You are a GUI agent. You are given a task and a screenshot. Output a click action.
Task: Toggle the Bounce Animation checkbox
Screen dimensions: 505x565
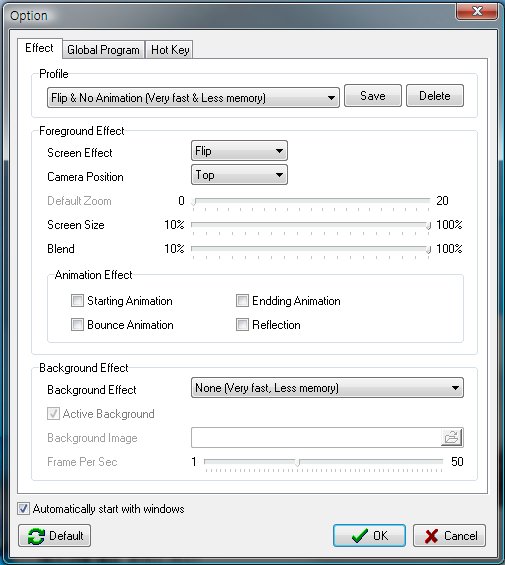click(77, 325)
